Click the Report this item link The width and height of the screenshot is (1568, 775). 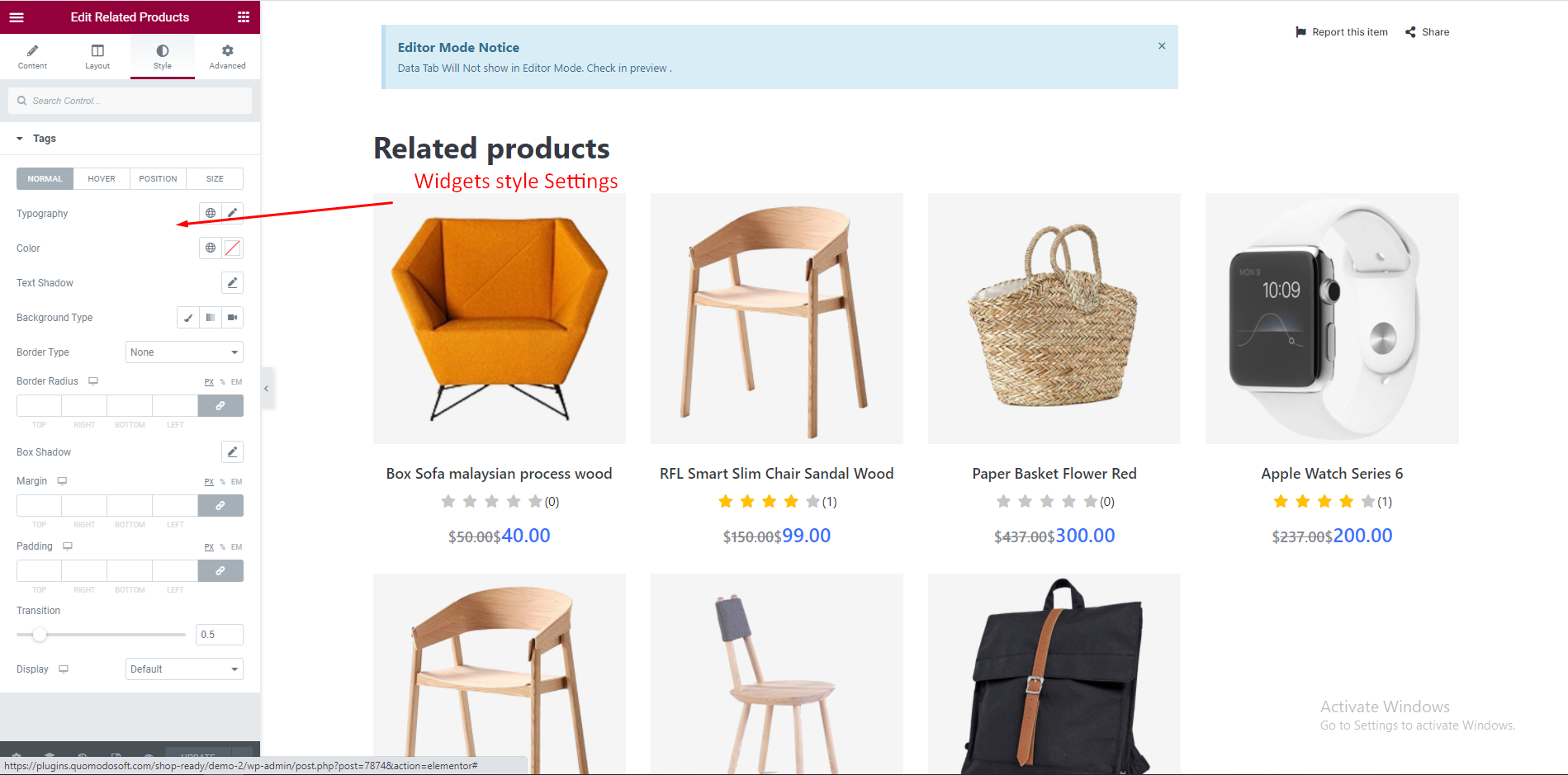pyautogui.click(x=1342, y=32)
